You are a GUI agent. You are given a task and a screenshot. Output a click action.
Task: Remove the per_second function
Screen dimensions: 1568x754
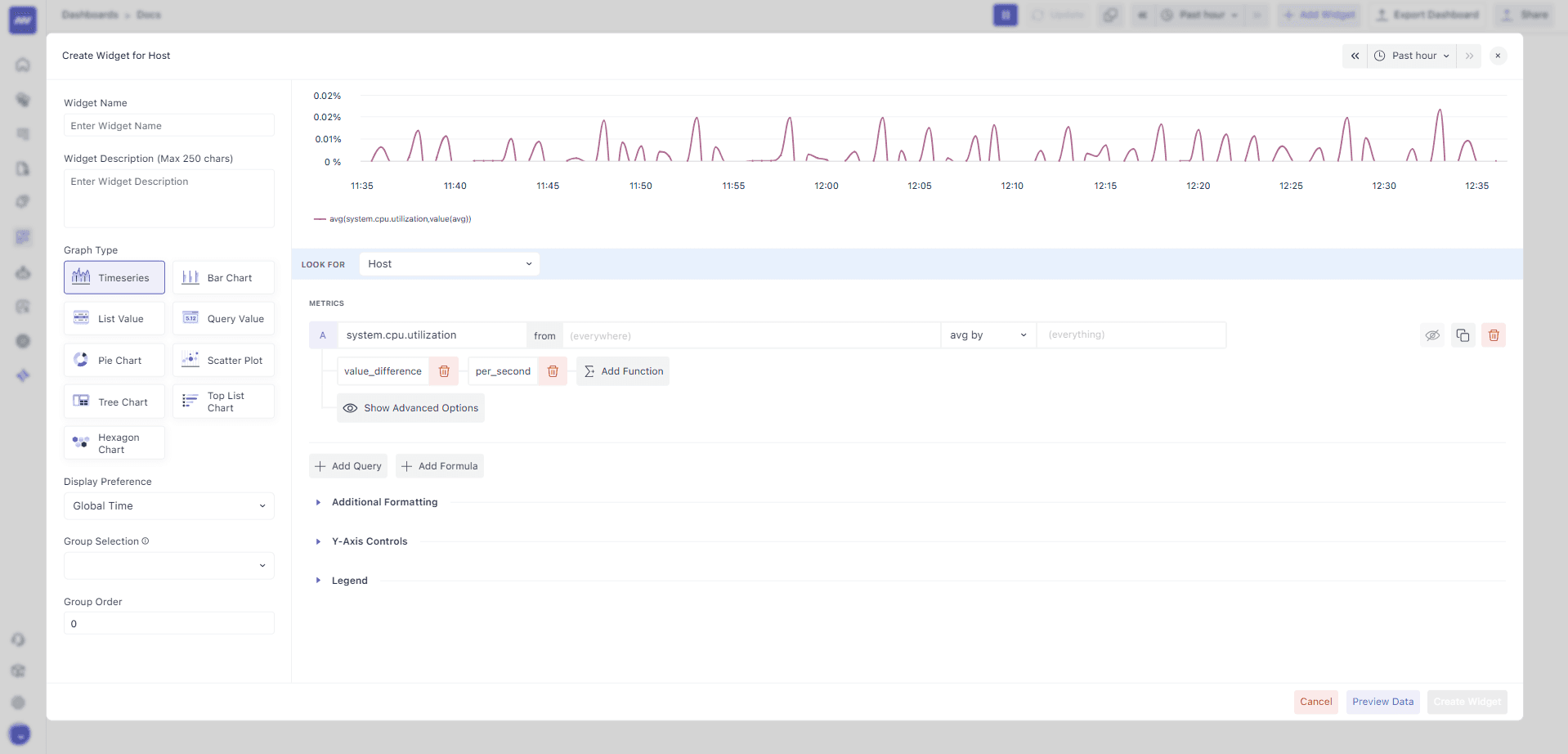pos(553,371)
